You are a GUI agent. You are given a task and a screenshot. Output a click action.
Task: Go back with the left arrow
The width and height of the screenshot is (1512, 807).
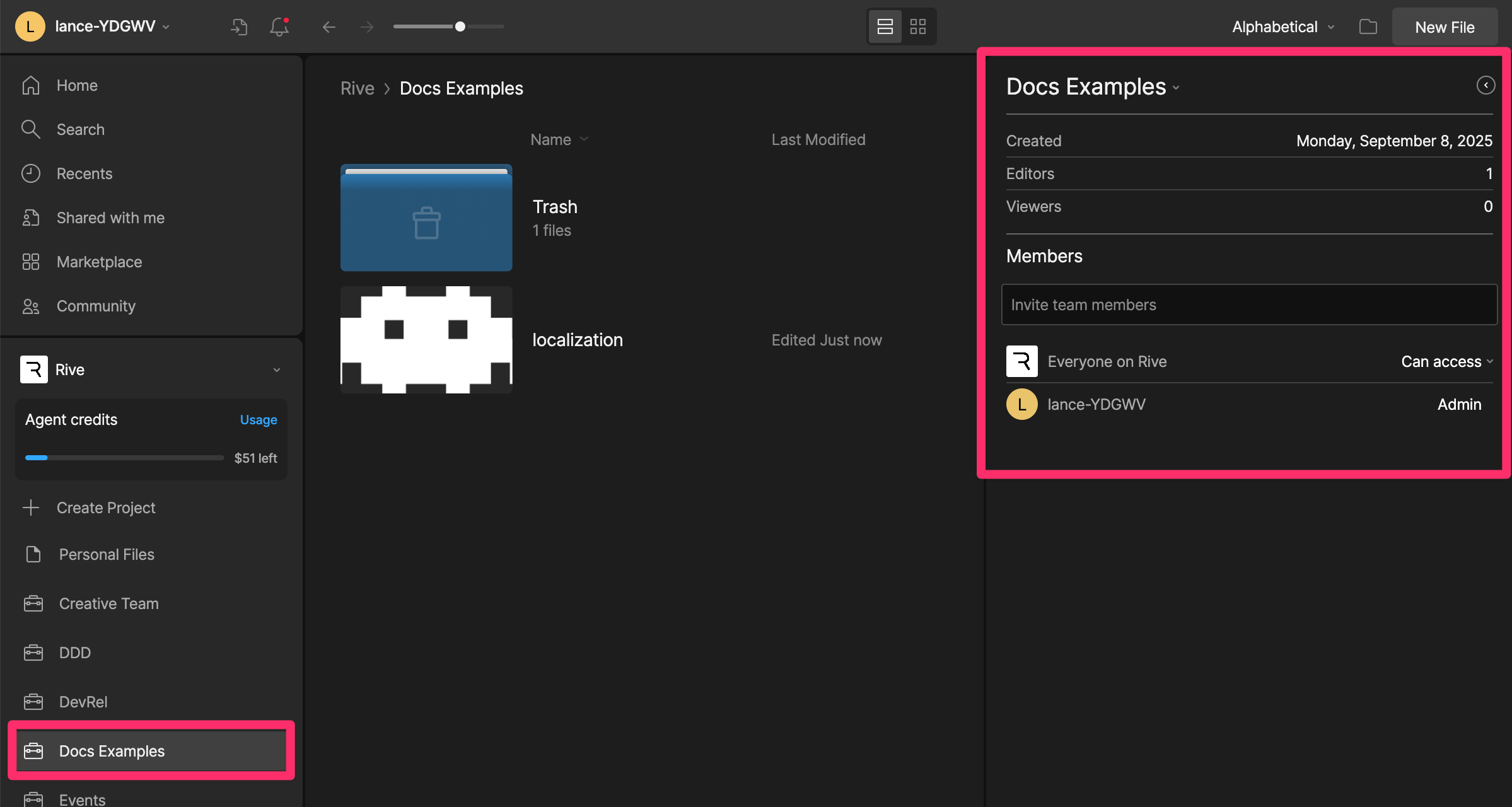(x=329, y=26)
